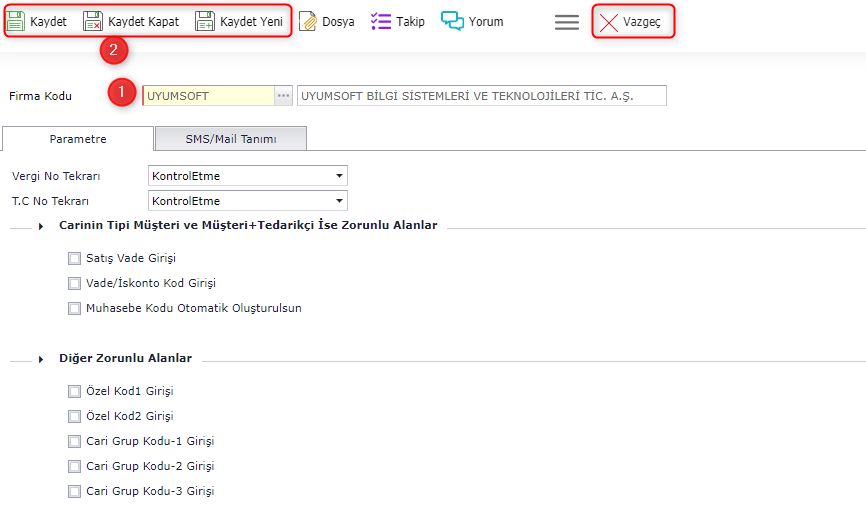Click into the Firma Kodu input field

coord(208,96)
